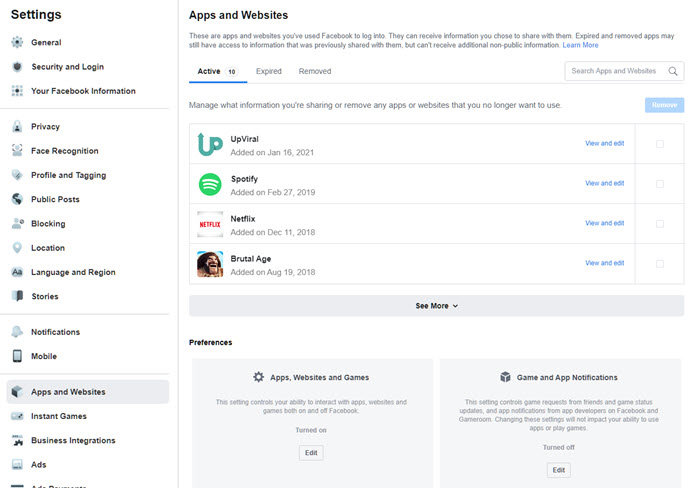Click the 'Turned off' status text
The width and height of the screenshot is (700, 488).
pos(558,447)
